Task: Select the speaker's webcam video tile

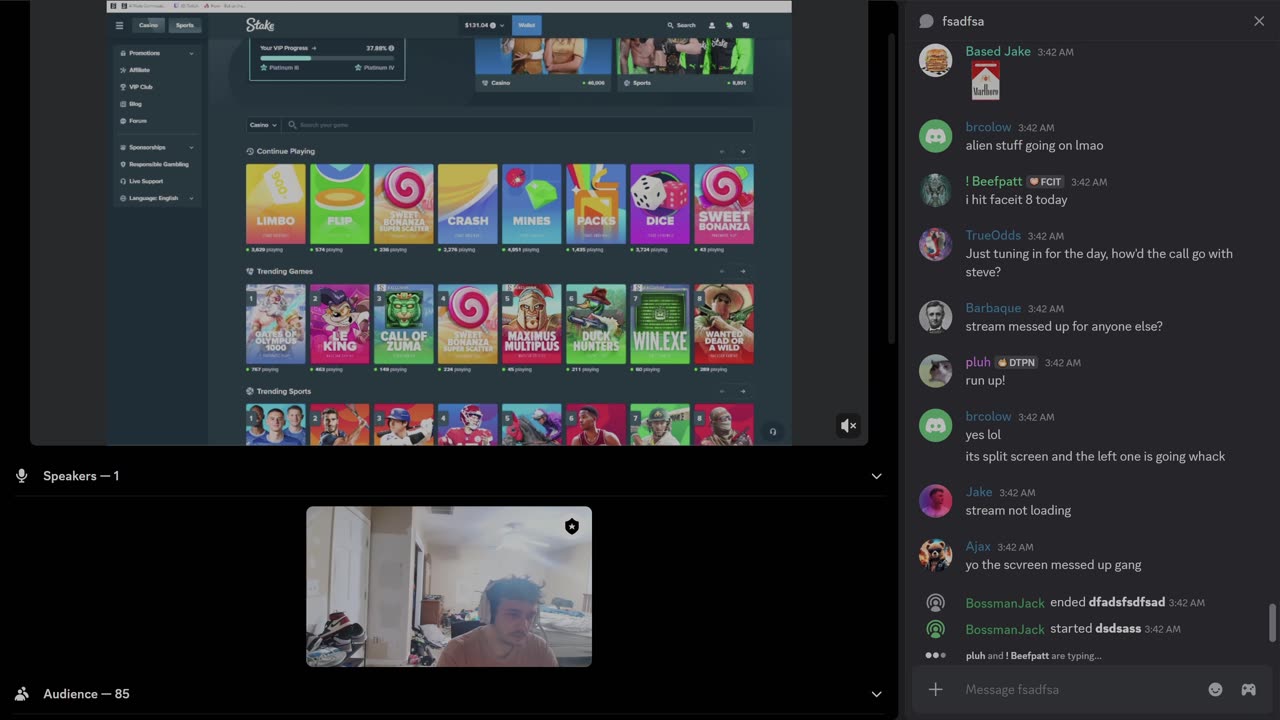Action: click(x=449, y=586)
